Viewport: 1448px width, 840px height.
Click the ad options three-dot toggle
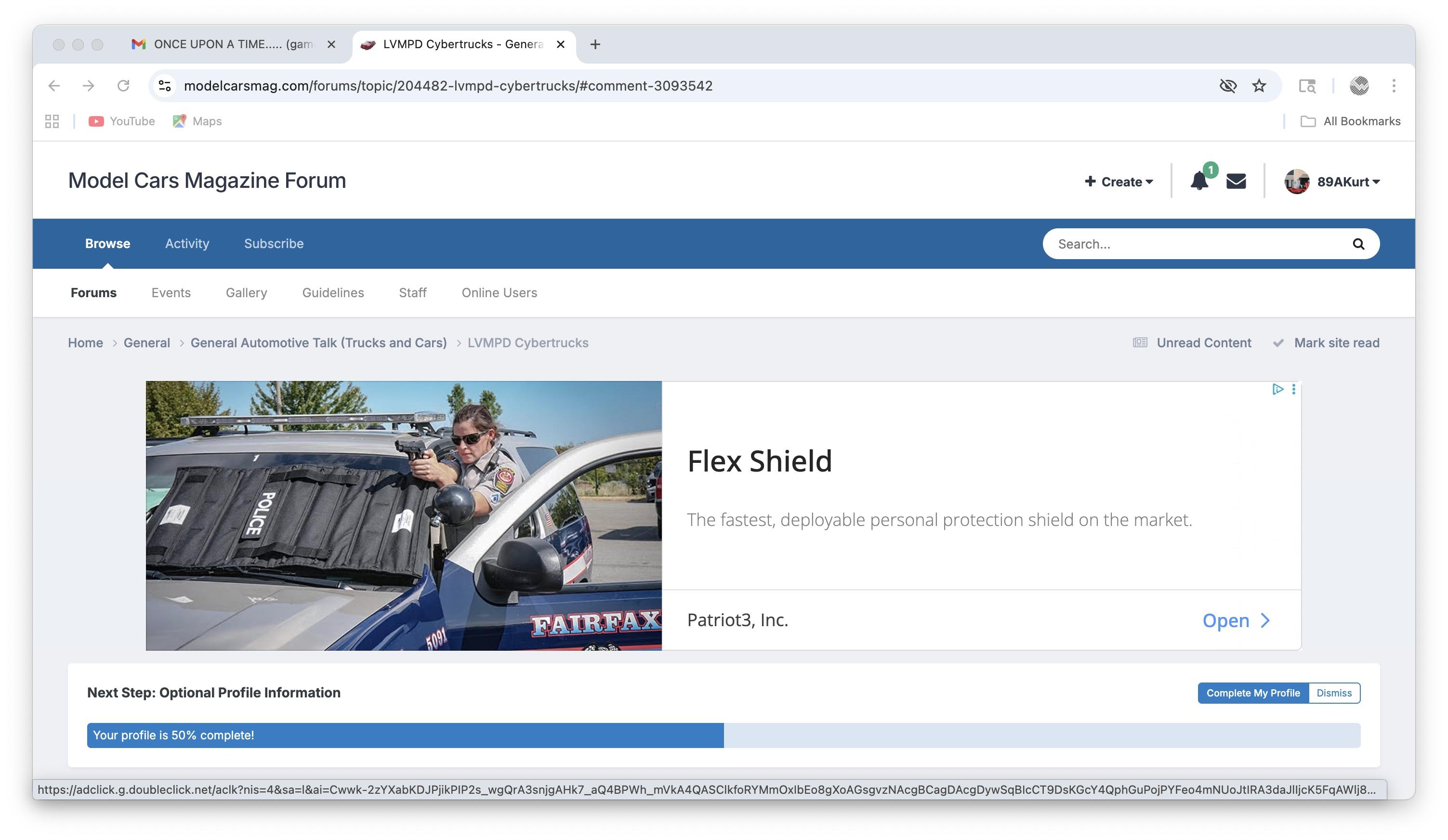pos(1294,389)
